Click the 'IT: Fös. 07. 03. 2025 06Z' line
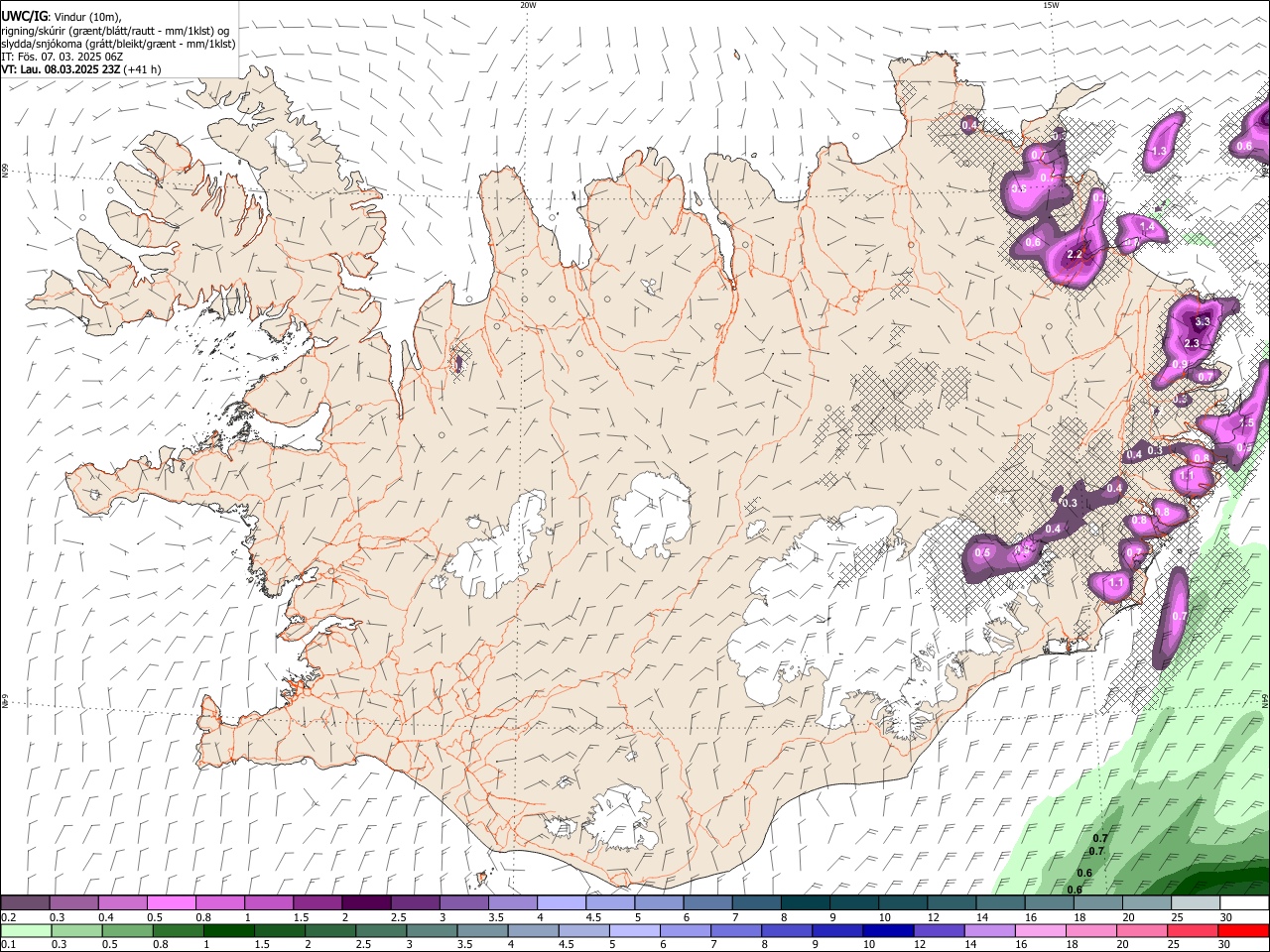The width and height of the screenshot is (1270, 952). tap(62, 57)
